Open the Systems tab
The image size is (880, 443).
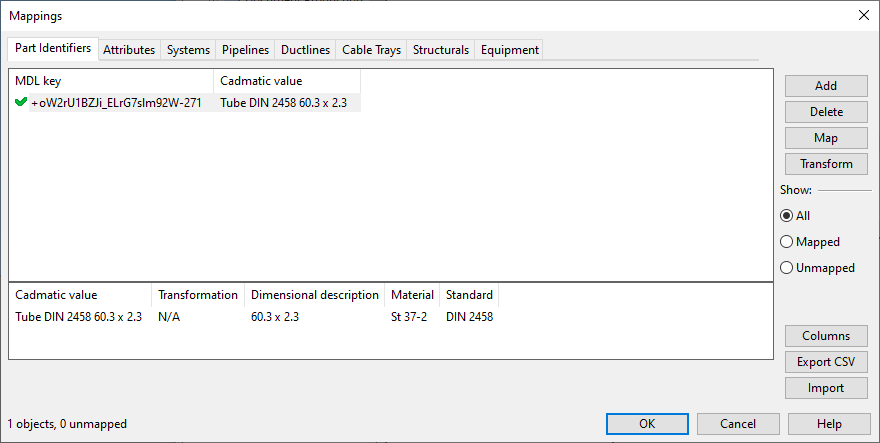188,49
